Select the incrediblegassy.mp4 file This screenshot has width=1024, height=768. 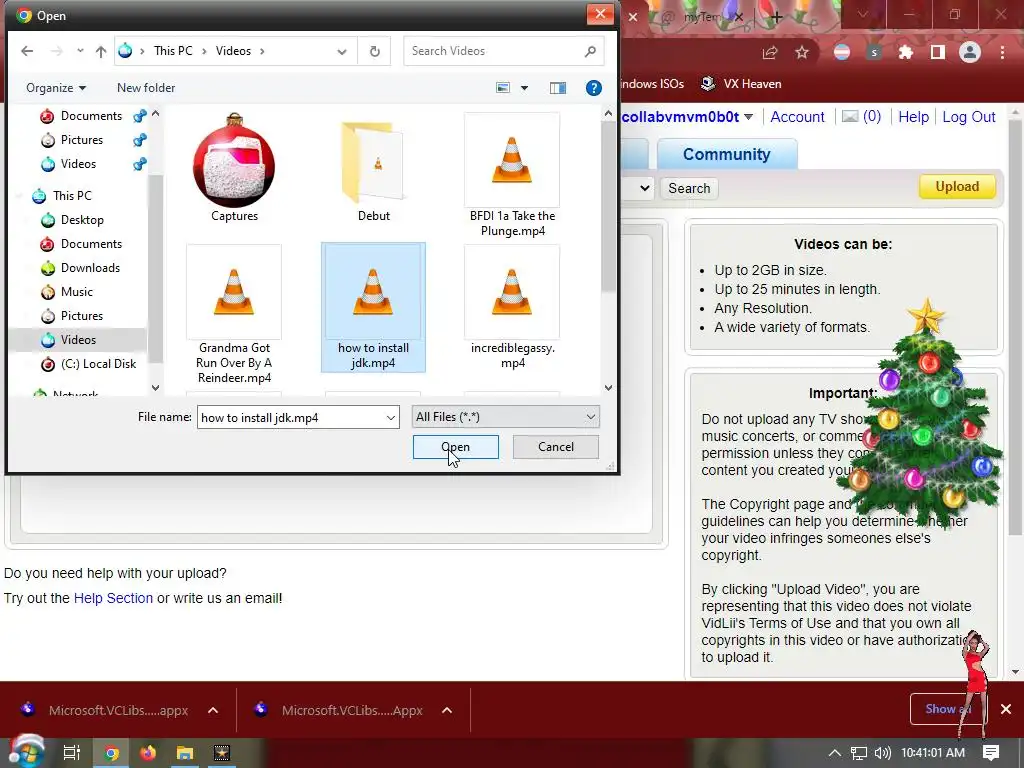click(x=513, y=308)
